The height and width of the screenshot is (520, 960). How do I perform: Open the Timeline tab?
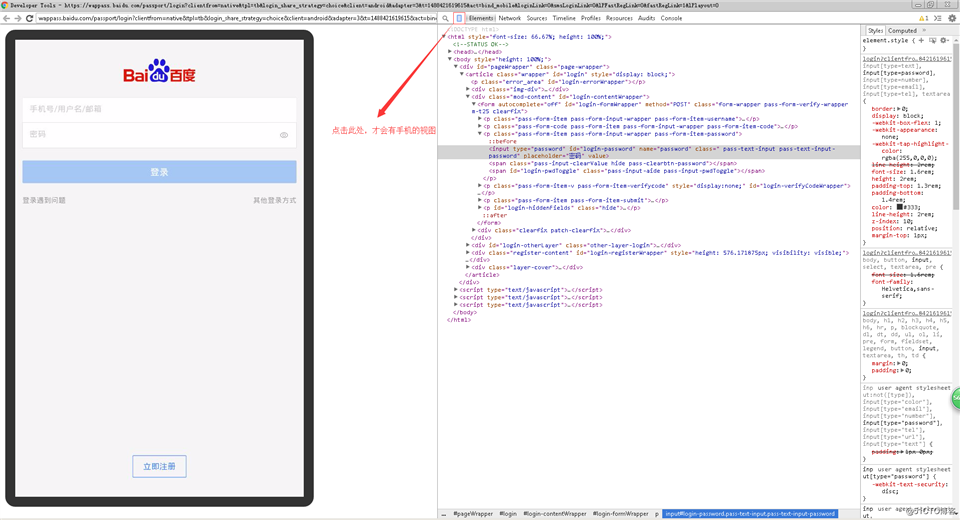[x=564, y=18]
